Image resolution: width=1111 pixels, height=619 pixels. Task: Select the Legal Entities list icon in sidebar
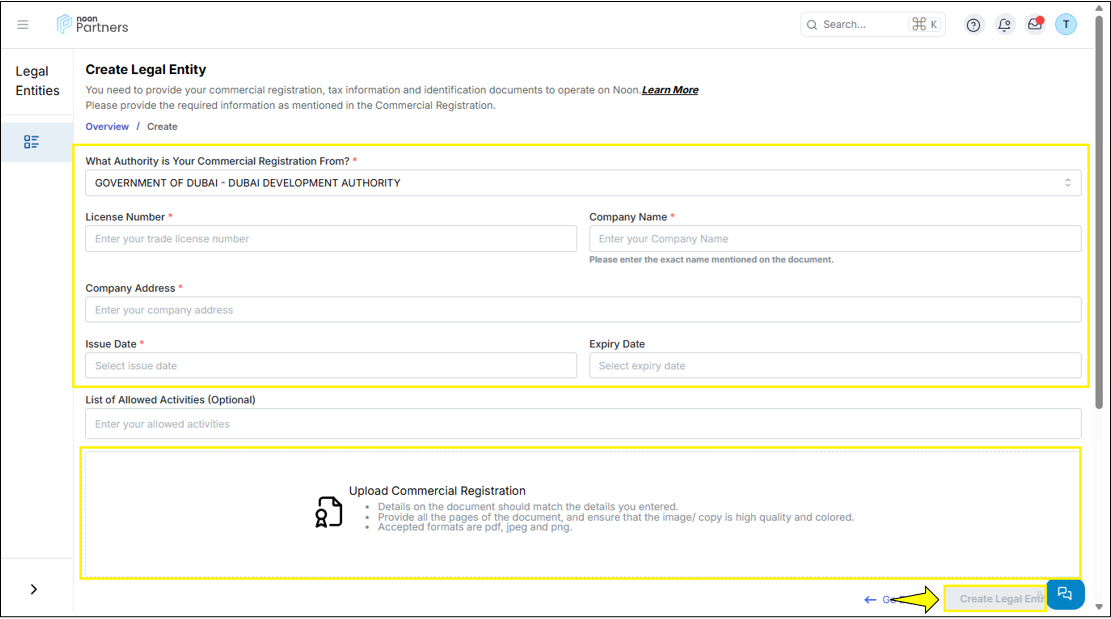32,142
